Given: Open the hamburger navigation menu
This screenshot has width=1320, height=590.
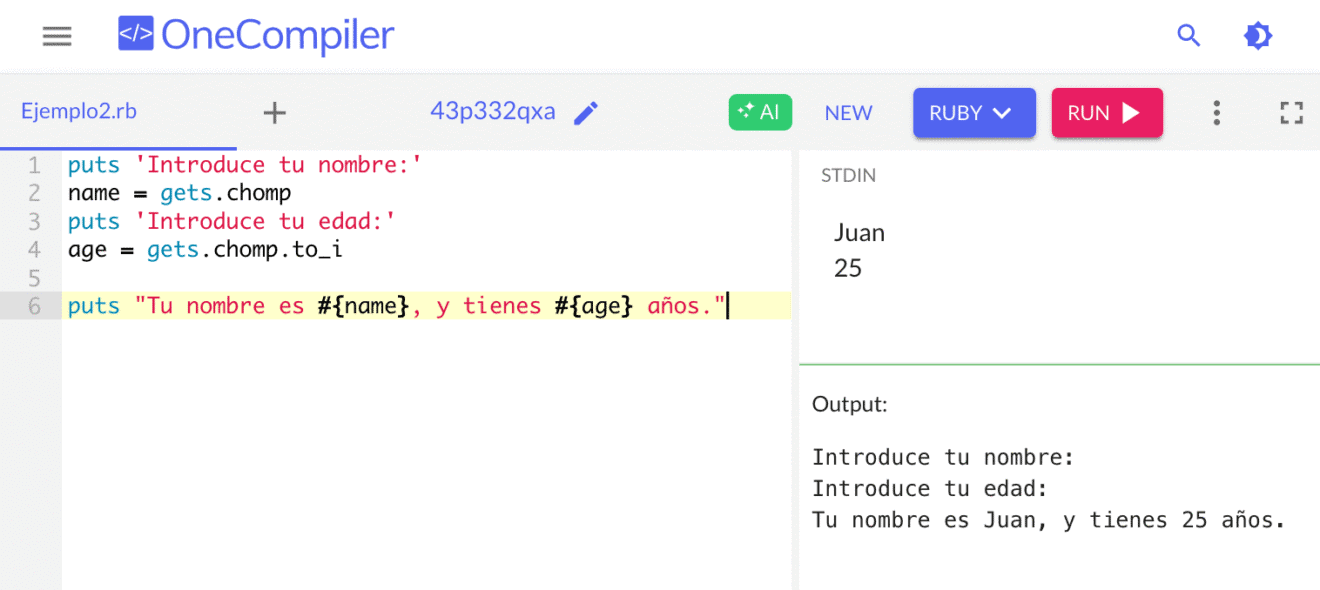Looking at the screenshot, I should [57, 36].
